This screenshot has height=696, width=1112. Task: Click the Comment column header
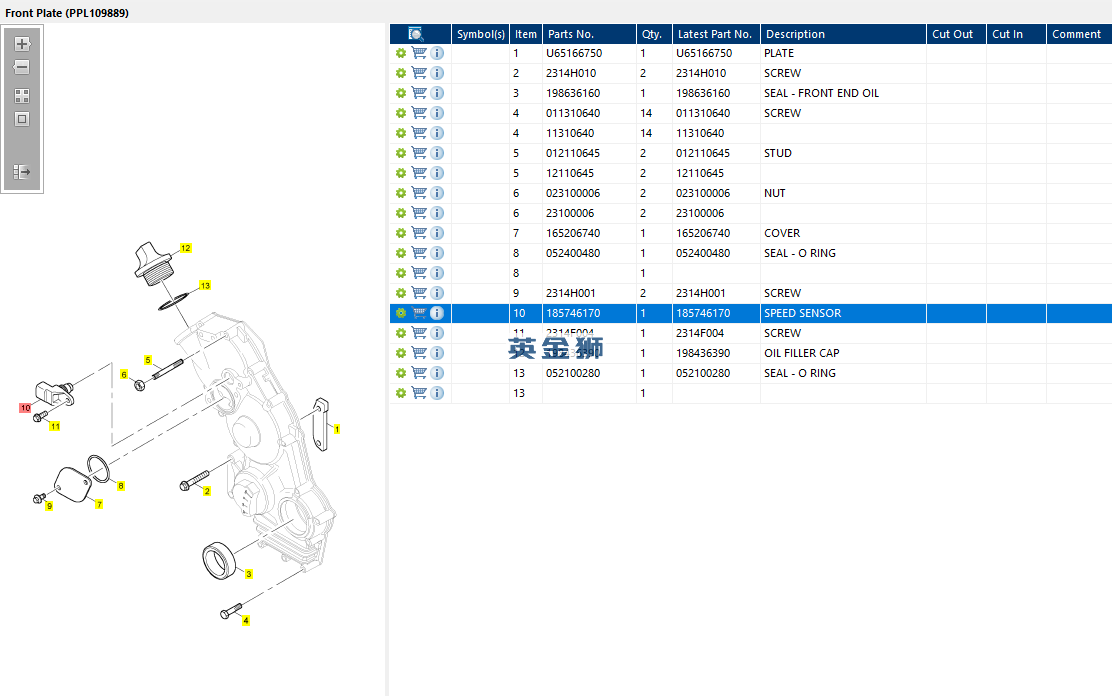pyautogui.click(x=1079, y=34)
